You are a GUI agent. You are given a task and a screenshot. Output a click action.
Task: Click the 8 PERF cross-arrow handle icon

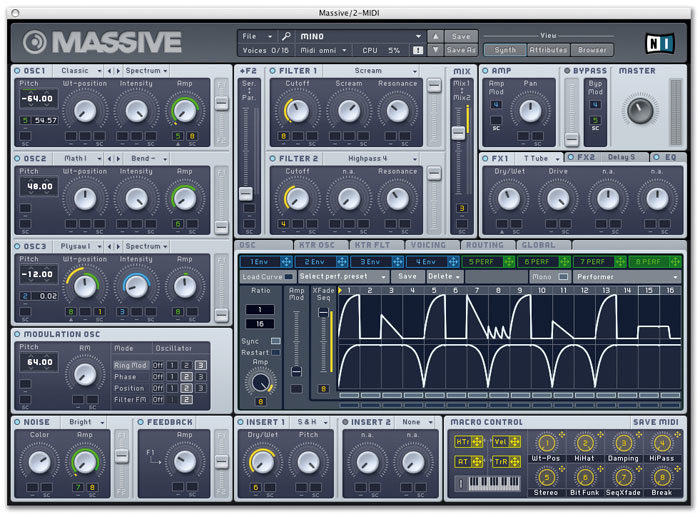coord(675,262)
